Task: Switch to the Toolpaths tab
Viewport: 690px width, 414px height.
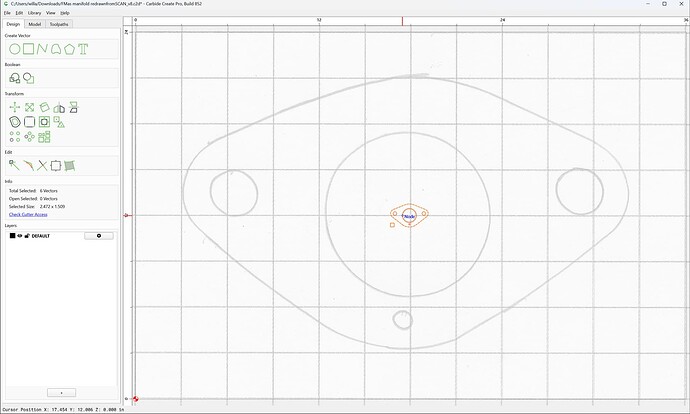Action: point(59,24)
